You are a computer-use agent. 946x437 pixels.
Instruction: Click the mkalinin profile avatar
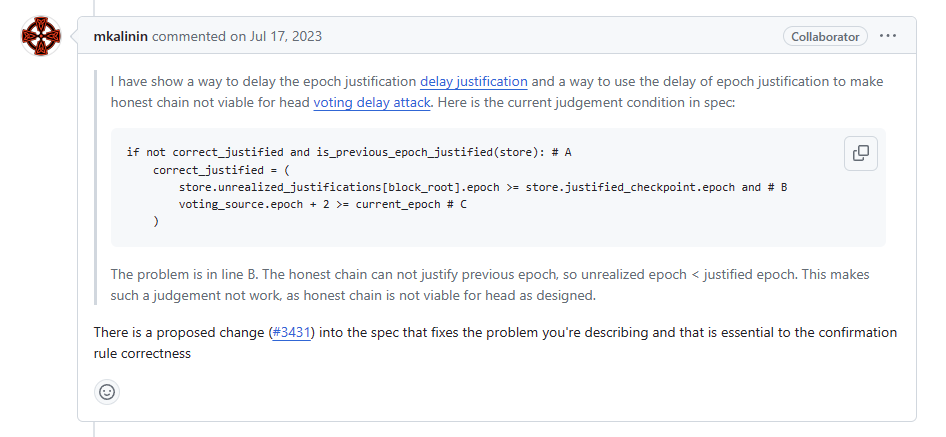pos(41,37)
